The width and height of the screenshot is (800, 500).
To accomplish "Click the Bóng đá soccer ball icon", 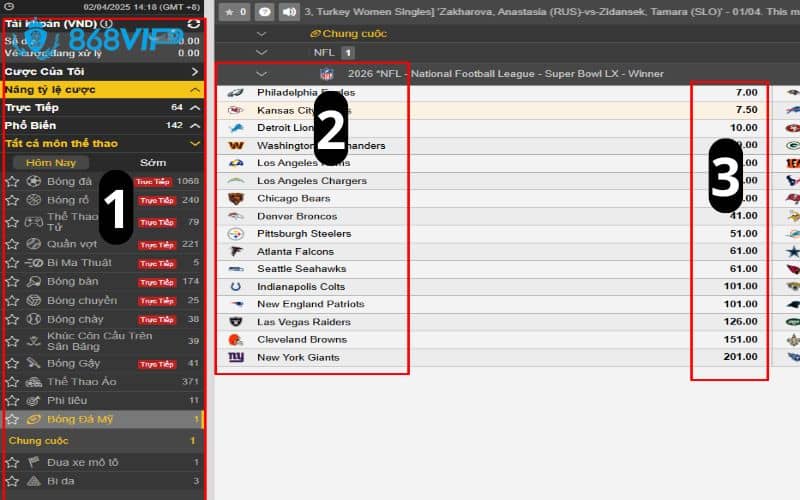I will pyautogui.click(x=34, y=181).
